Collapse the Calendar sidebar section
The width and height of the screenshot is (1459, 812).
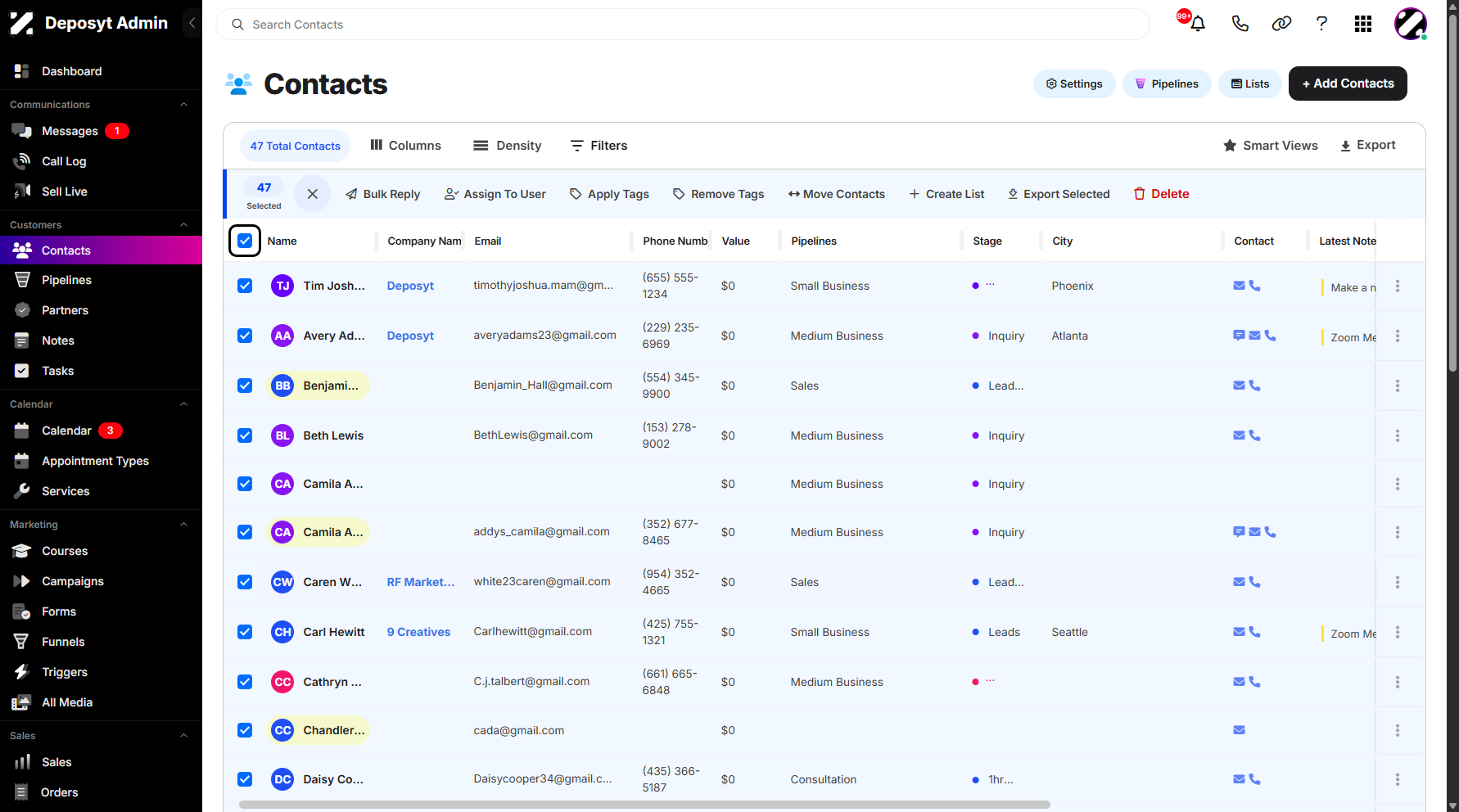click(184, 404)
